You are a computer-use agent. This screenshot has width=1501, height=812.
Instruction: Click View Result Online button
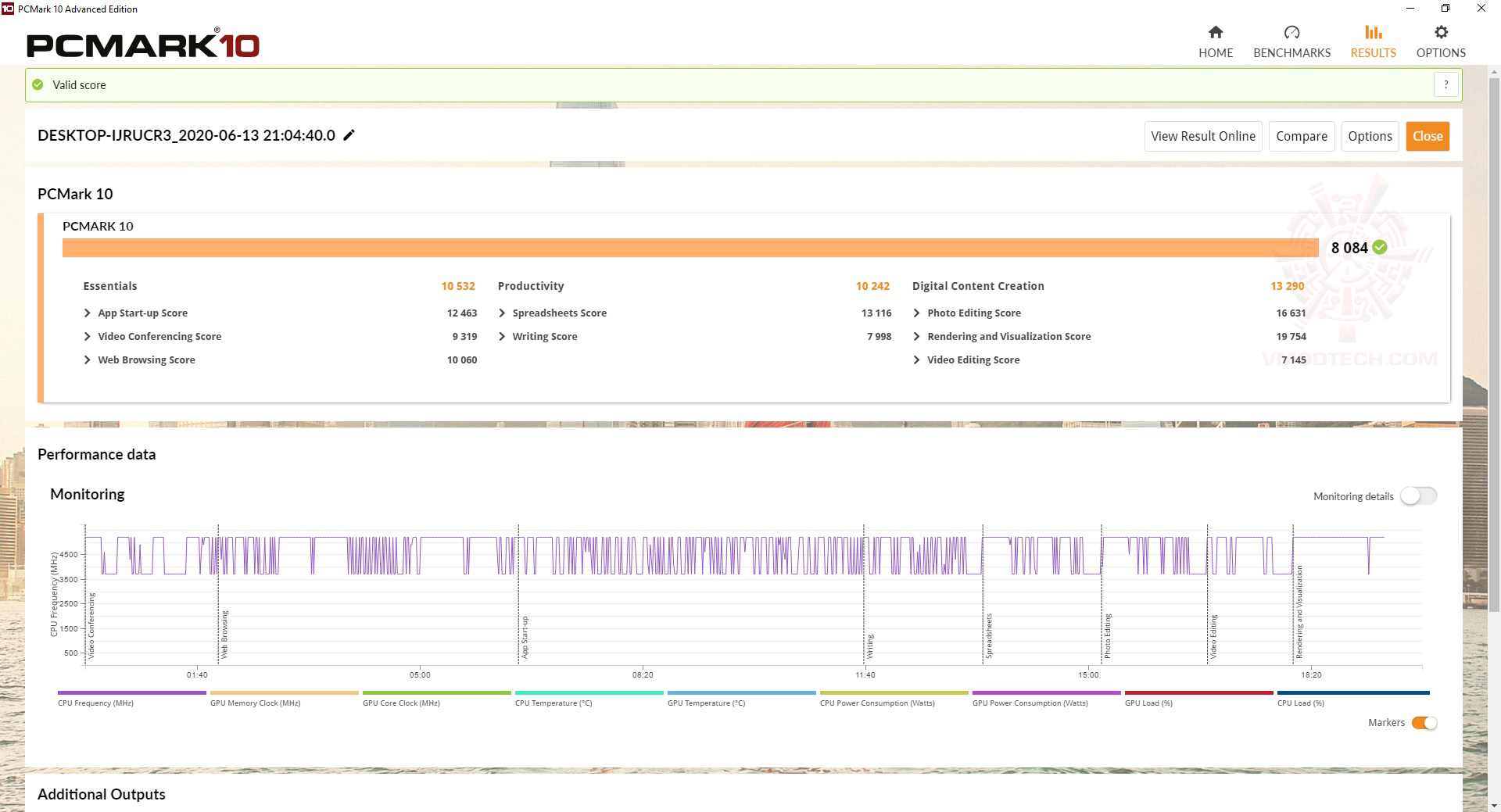[x=1203, y=136]
